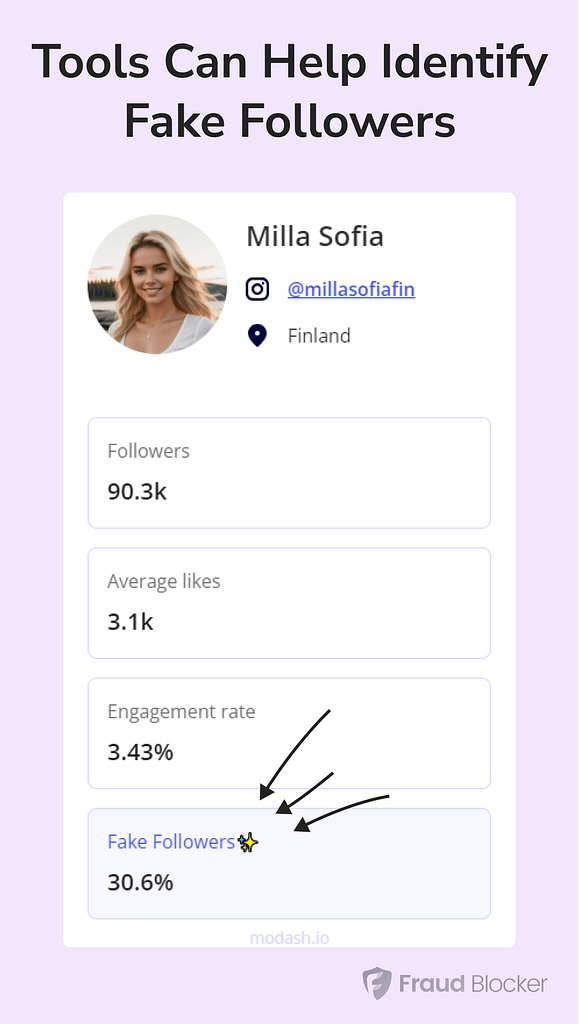Click the Fake Followers blue label
The height and width of the screenshot is (1024, 579).
pos(171,842)
